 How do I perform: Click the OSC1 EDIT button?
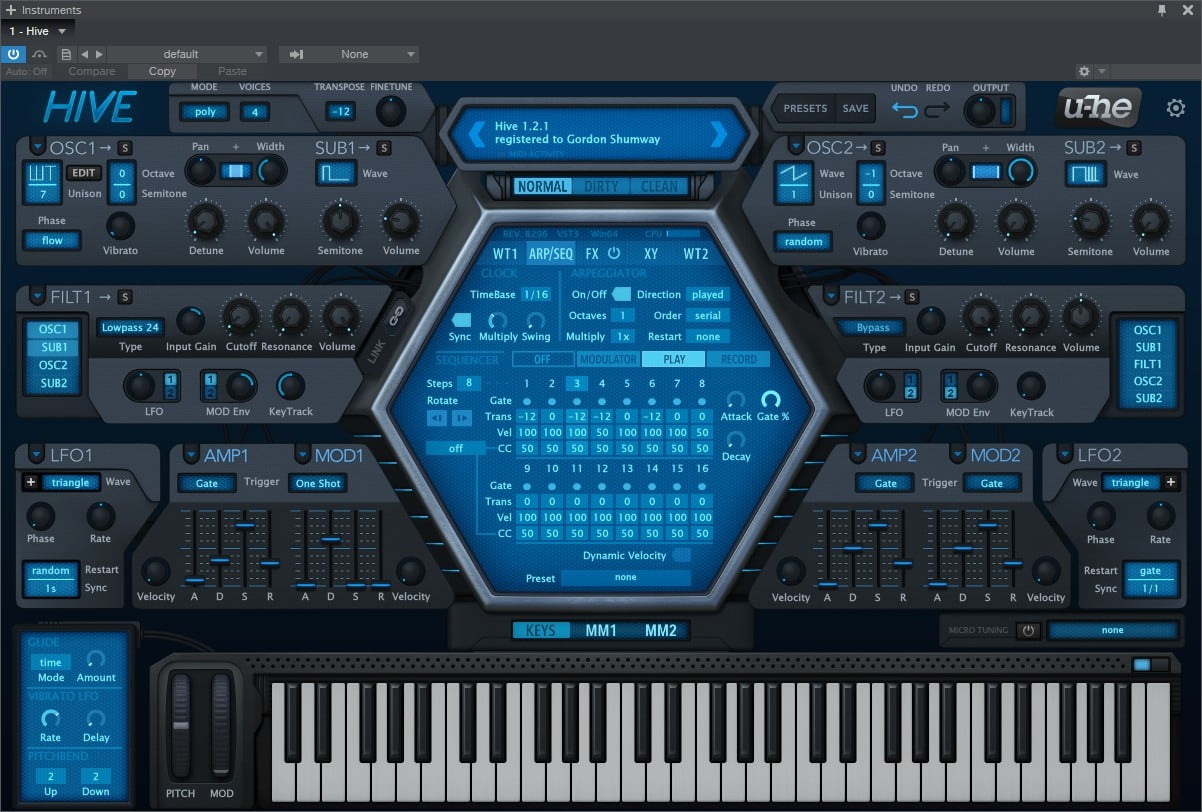coord(83,173)
